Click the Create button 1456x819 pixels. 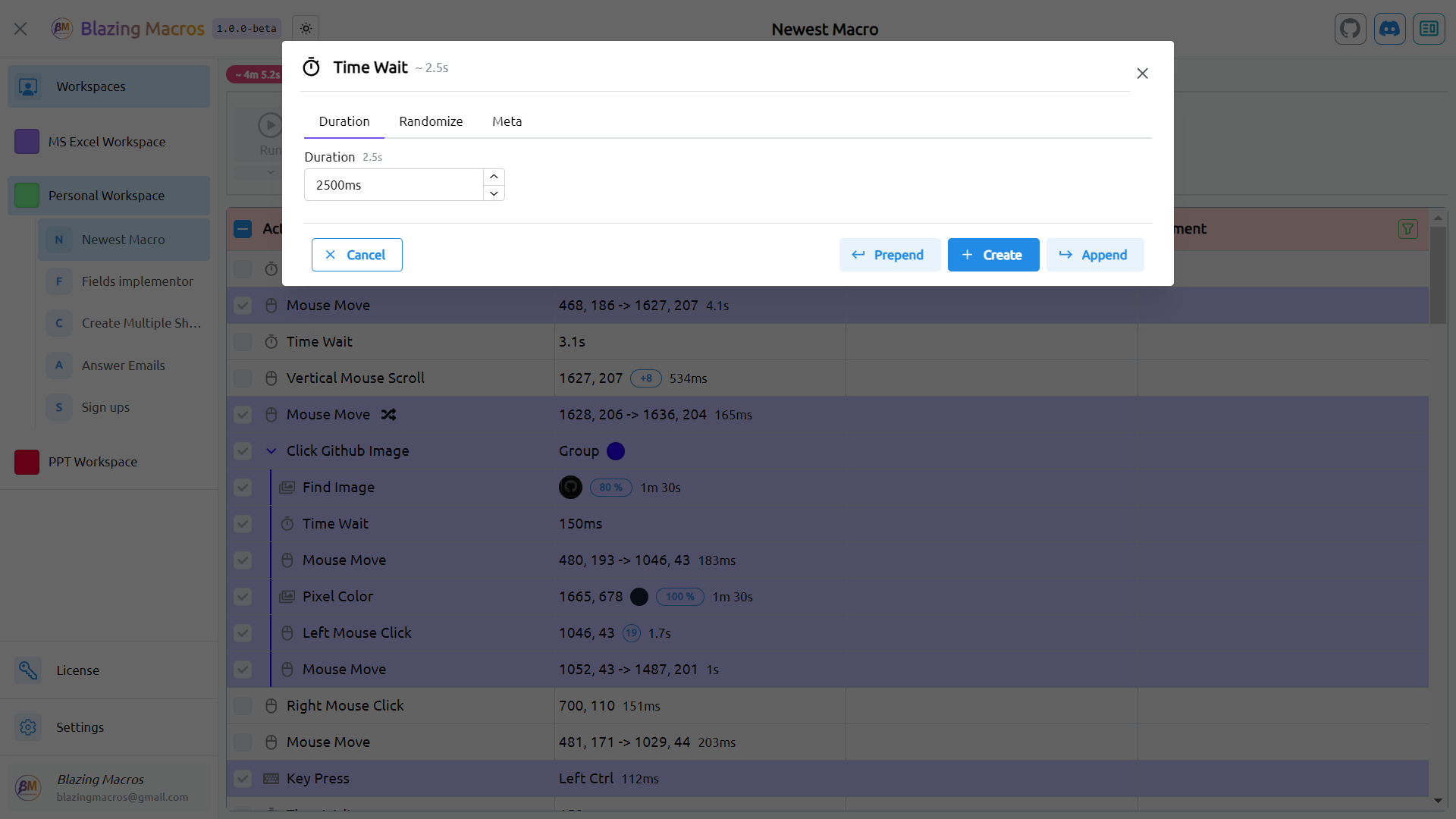(x=993, y=255)
